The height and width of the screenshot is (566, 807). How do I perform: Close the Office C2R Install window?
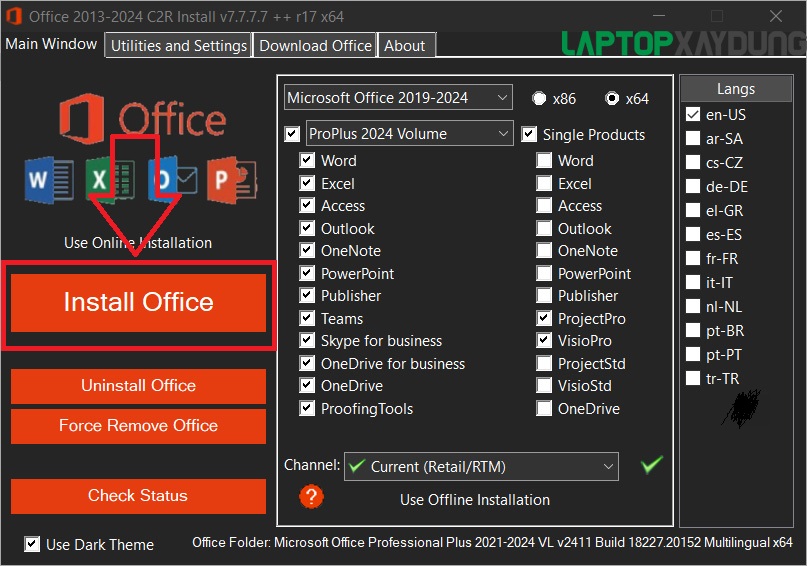776,16
